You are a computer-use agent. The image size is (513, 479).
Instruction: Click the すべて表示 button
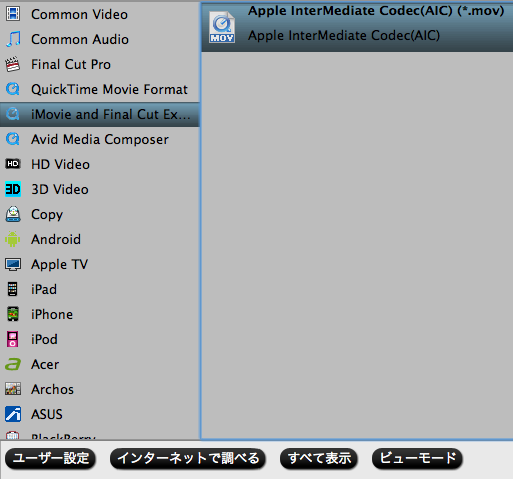click(319, 459)
